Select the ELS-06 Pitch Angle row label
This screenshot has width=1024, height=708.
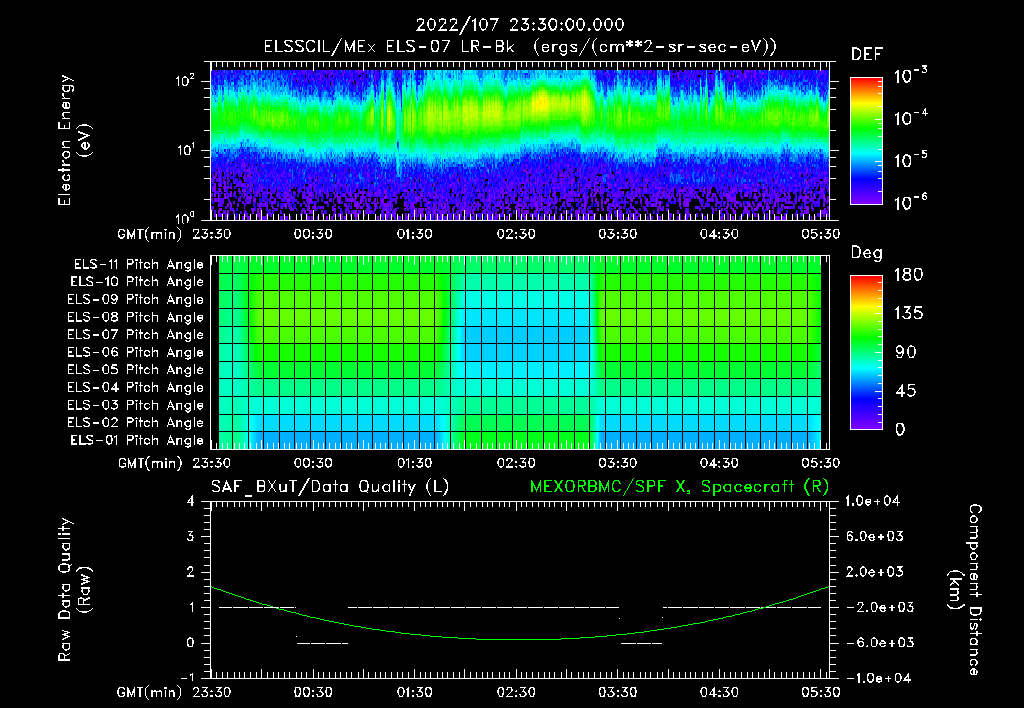point(136,353)
